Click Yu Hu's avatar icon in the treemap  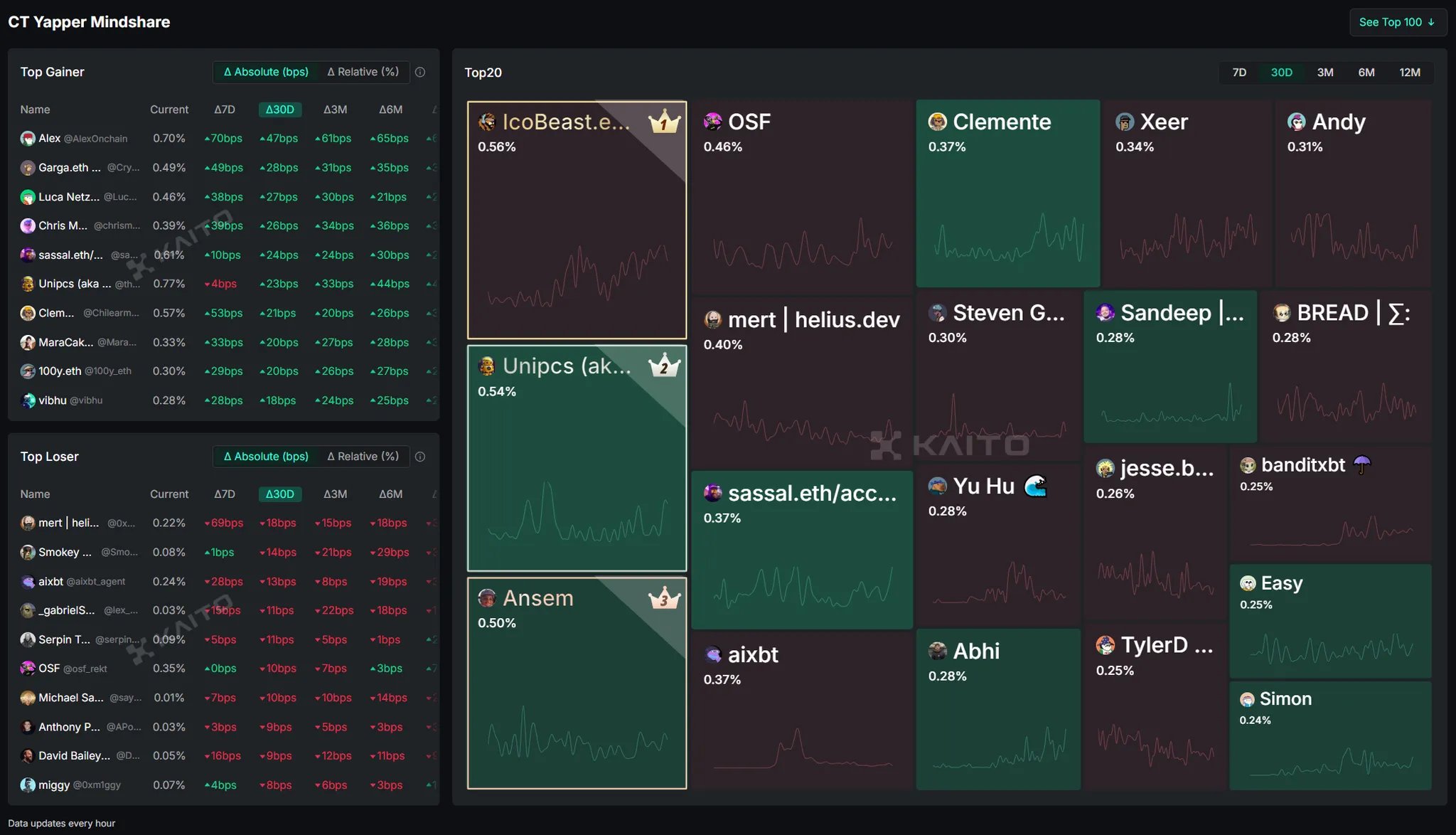(x=940, y=486)
